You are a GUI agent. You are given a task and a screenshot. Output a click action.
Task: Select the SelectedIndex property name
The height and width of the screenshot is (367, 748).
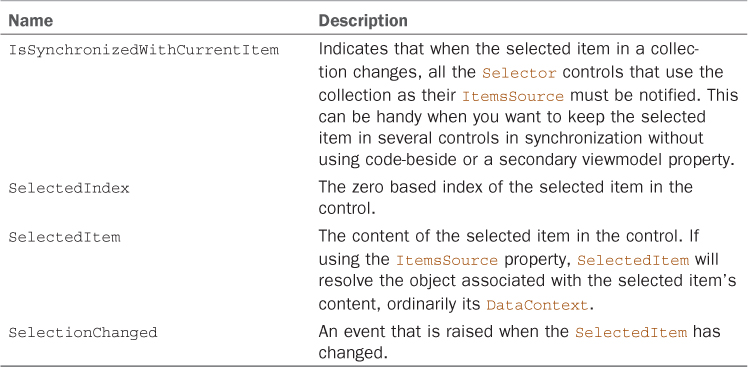point(69,188)
